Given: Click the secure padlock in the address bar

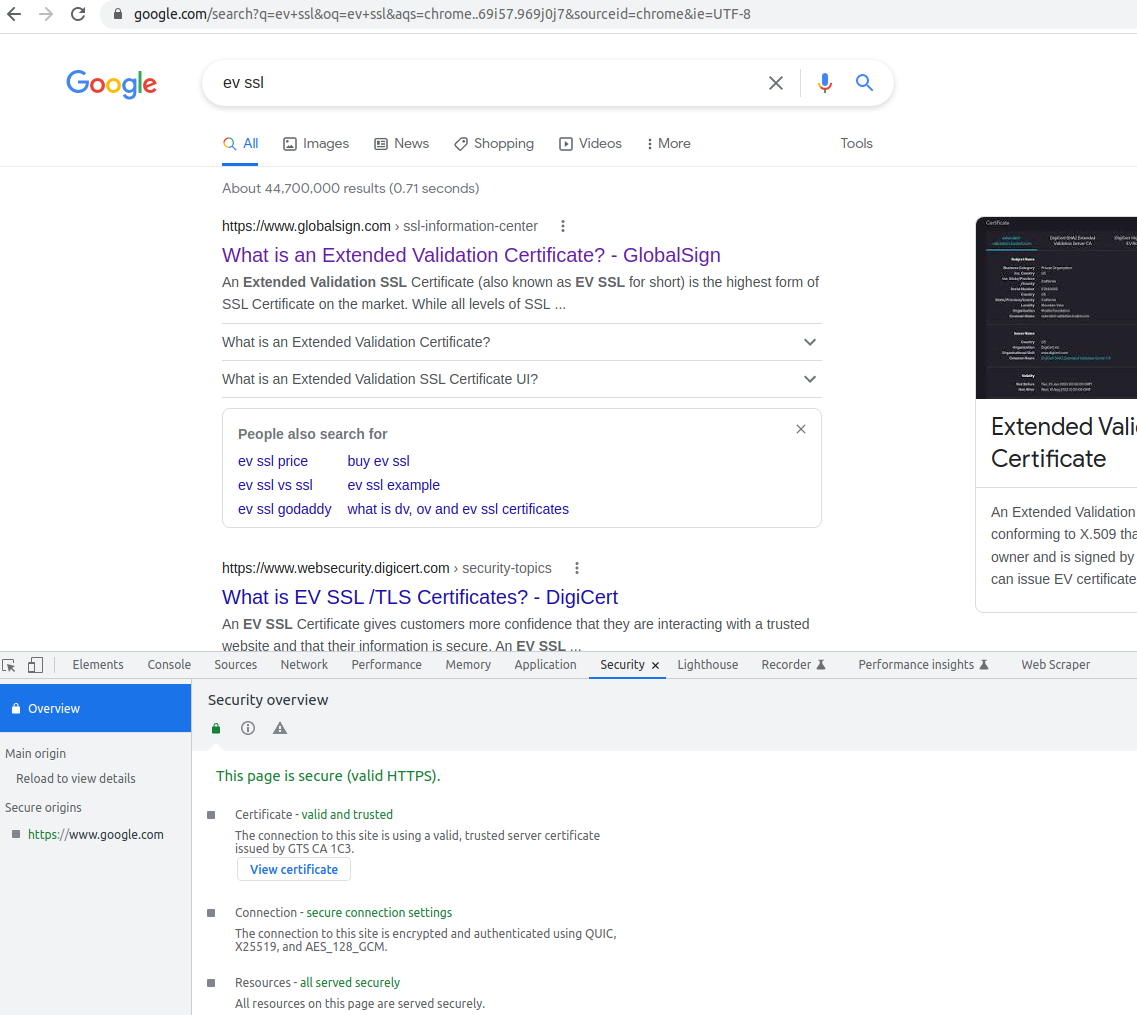Looking at the screenshot, I should [117, 15].
